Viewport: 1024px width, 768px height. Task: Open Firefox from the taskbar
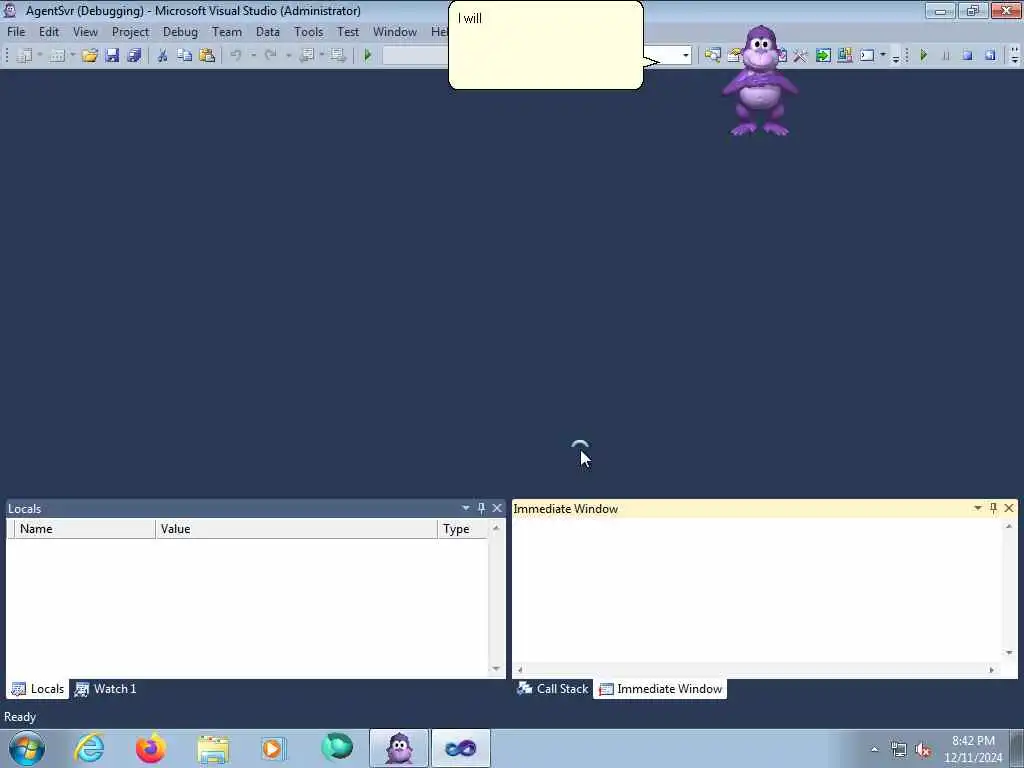(151, 748)
